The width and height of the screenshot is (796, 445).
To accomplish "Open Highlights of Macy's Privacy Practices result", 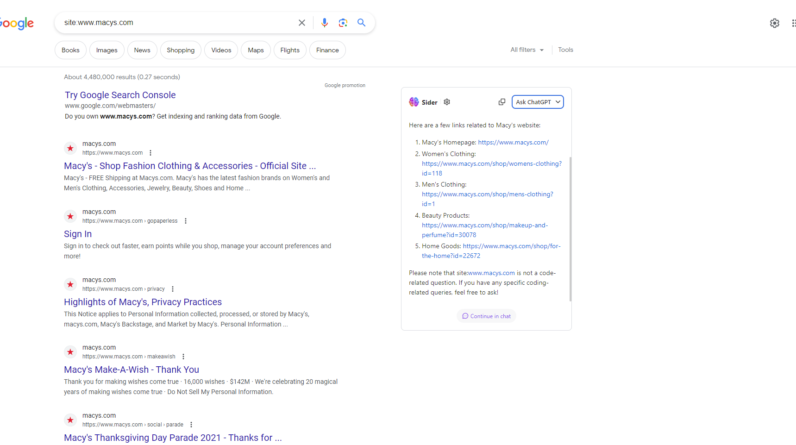I will (143, 302).
